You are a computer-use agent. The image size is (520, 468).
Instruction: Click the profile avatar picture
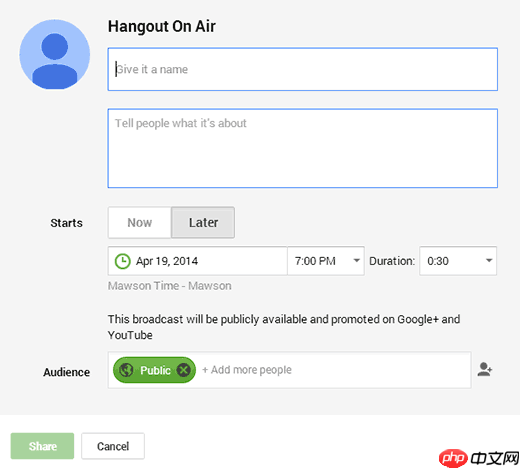55,54
